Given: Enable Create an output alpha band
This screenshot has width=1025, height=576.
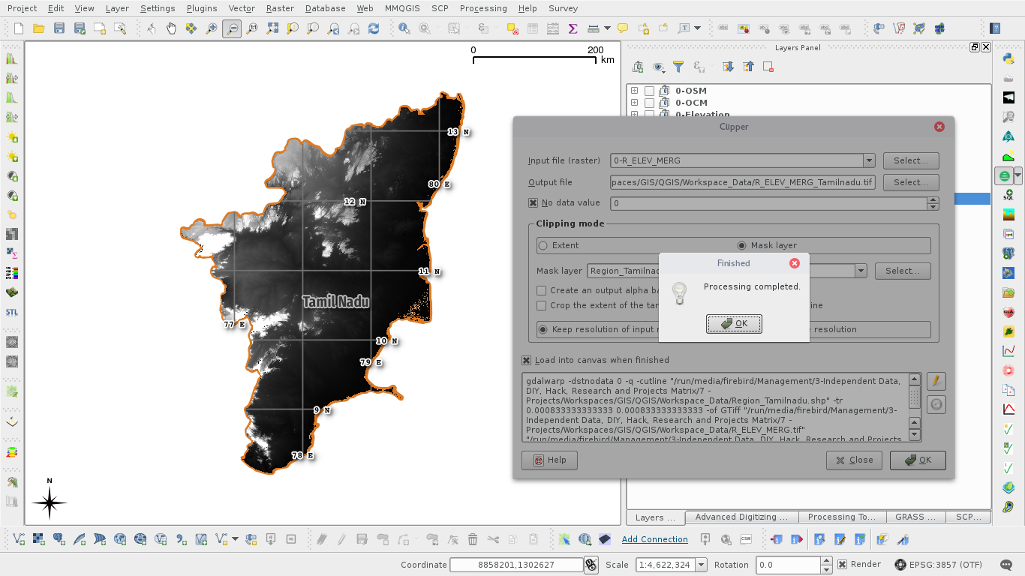Looking at the screenshot, I should (x=541, y=290).
